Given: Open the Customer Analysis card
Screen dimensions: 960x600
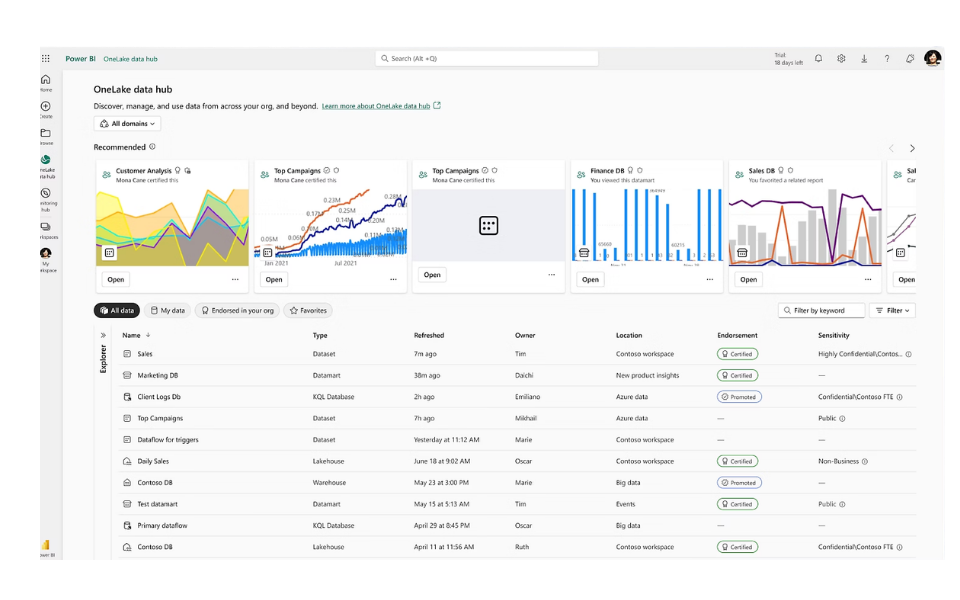Looking at the screenshot, I should tap(116, 279).
